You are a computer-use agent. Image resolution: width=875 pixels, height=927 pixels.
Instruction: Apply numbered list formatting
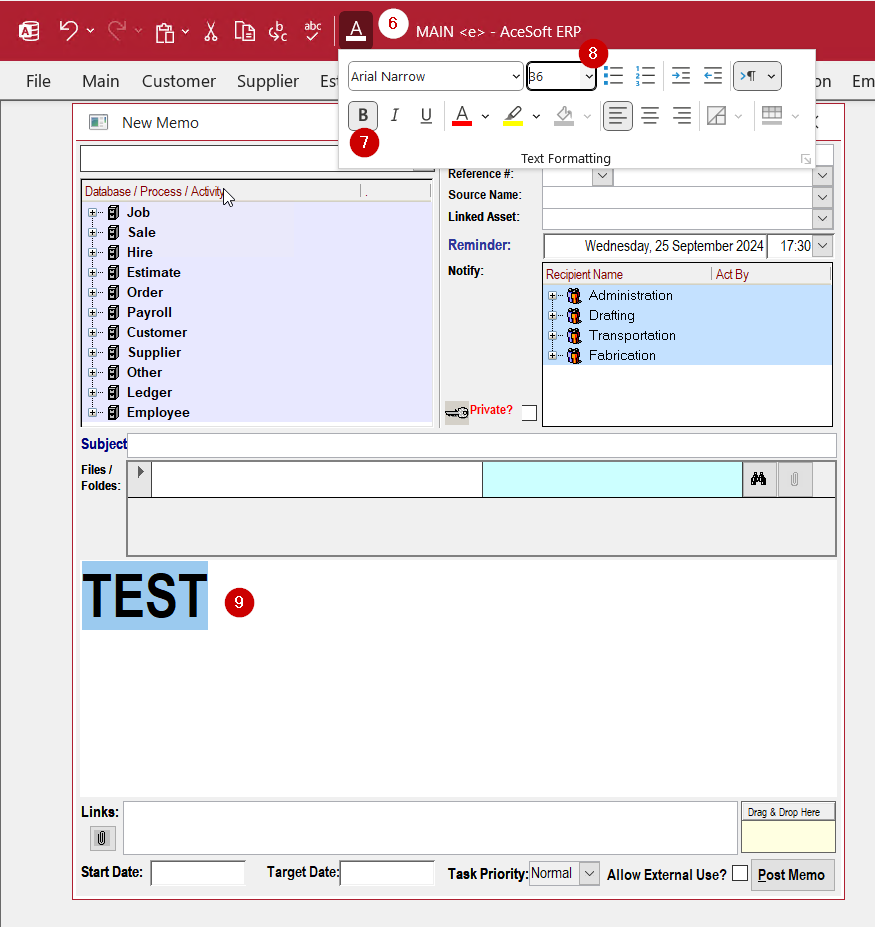tap(645, 76)
